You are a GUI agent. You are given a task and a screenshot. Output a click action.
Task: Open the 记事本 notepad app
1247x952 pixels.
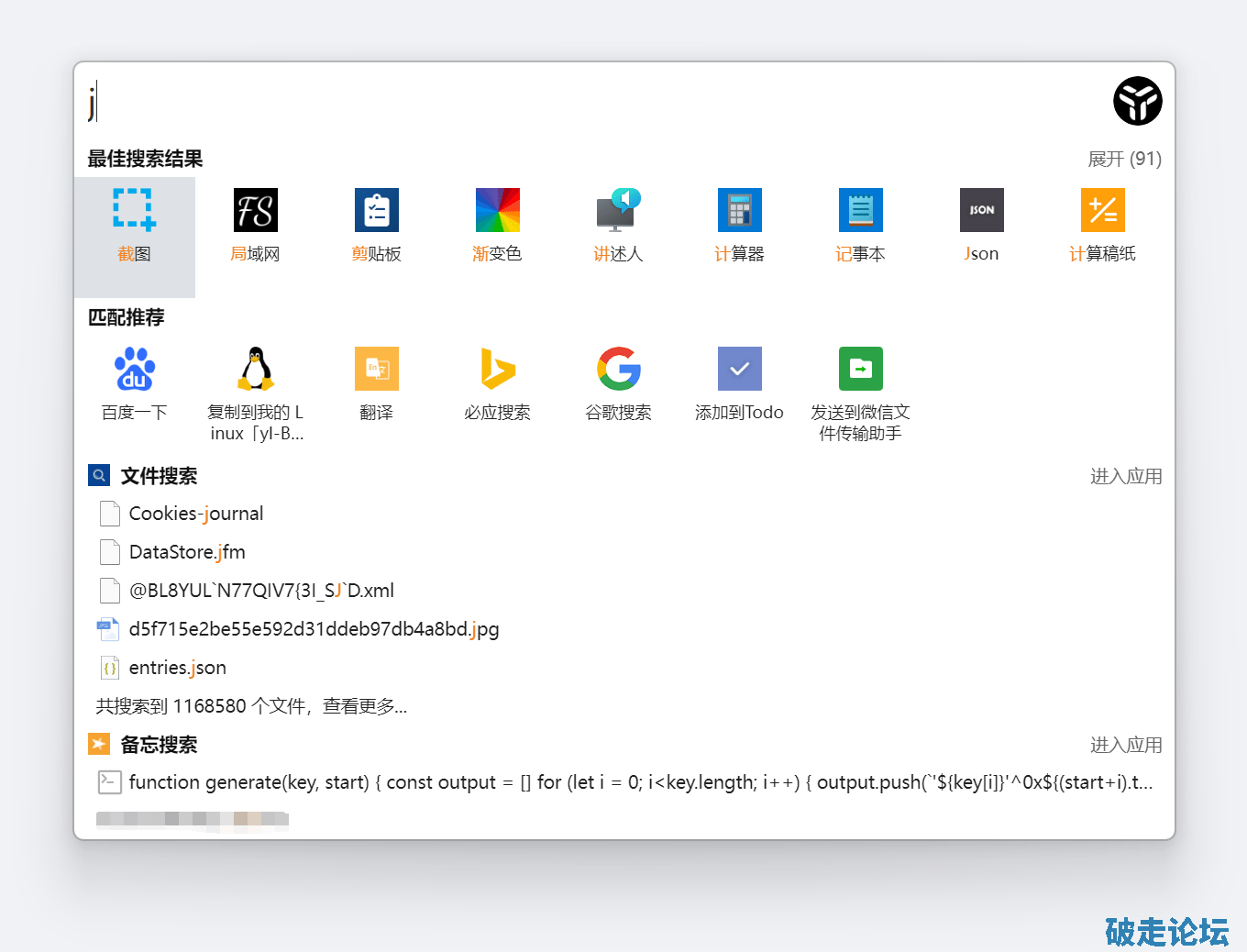point(860,227)
